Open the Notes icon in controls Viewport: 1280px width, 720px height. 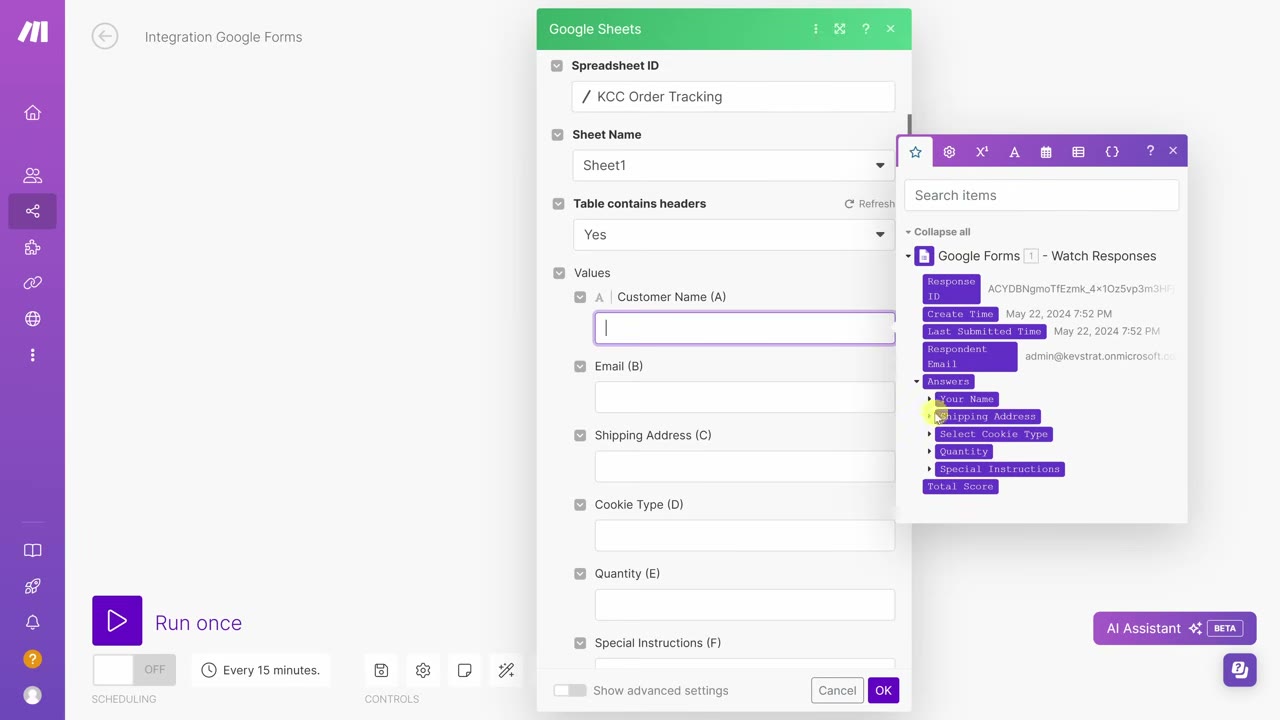[465, 670]
